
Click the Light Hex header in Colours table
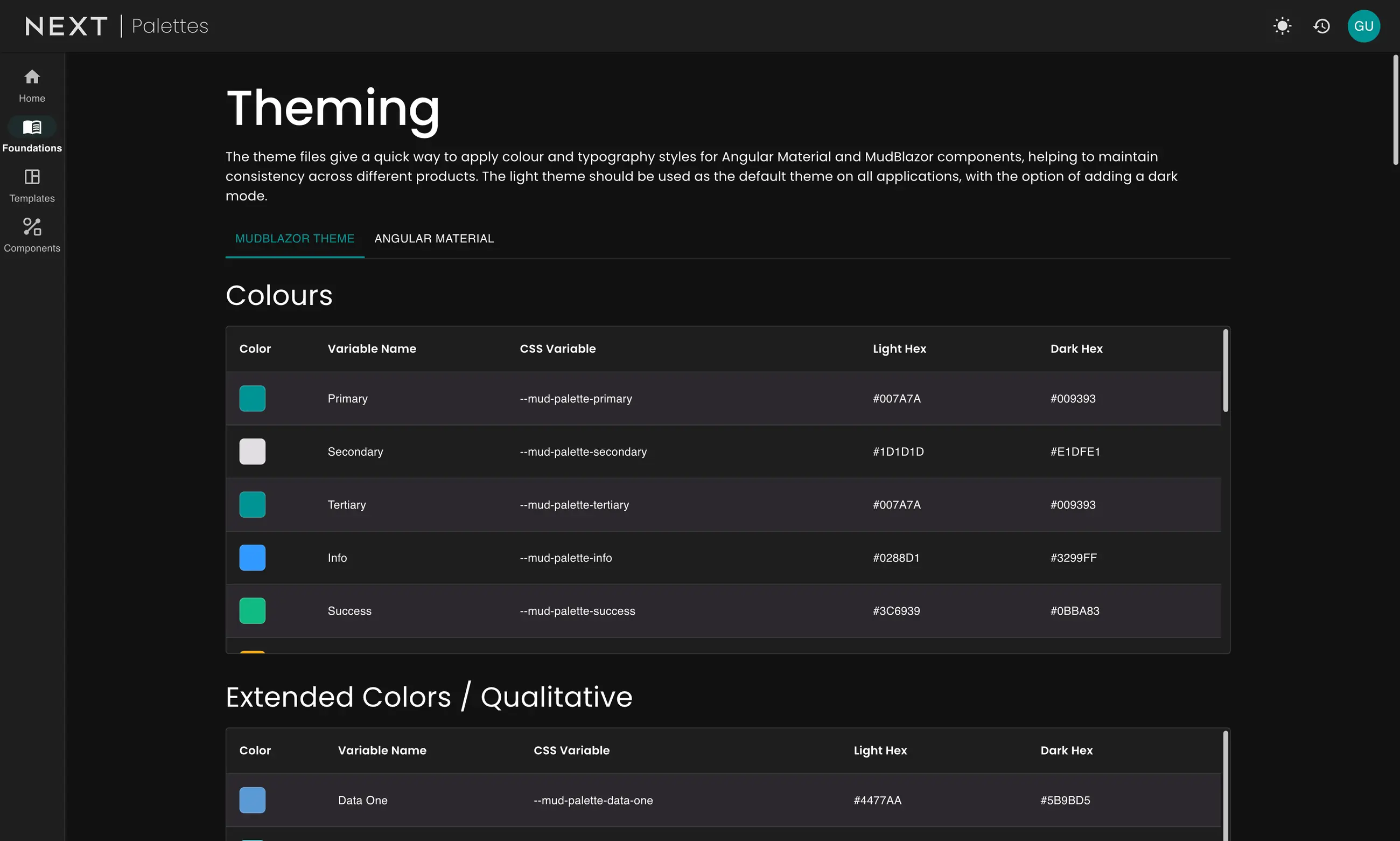pos(899,349)
